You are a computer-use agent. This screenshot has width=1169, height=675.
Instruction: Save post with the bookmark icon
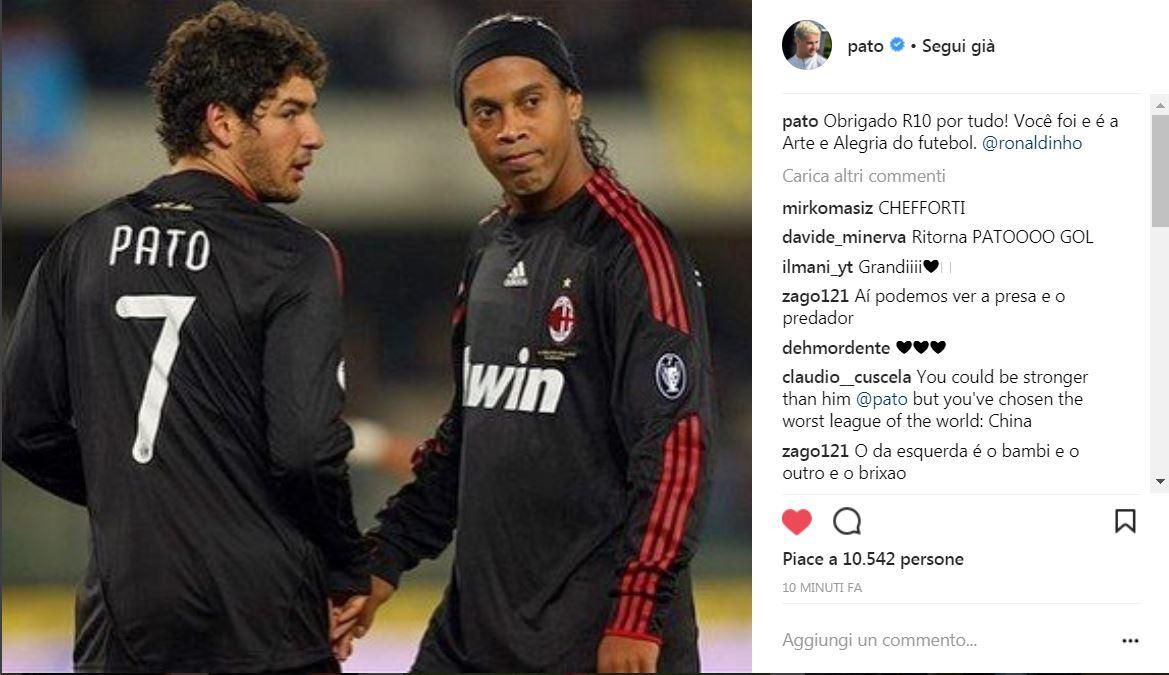(1125, 521)
